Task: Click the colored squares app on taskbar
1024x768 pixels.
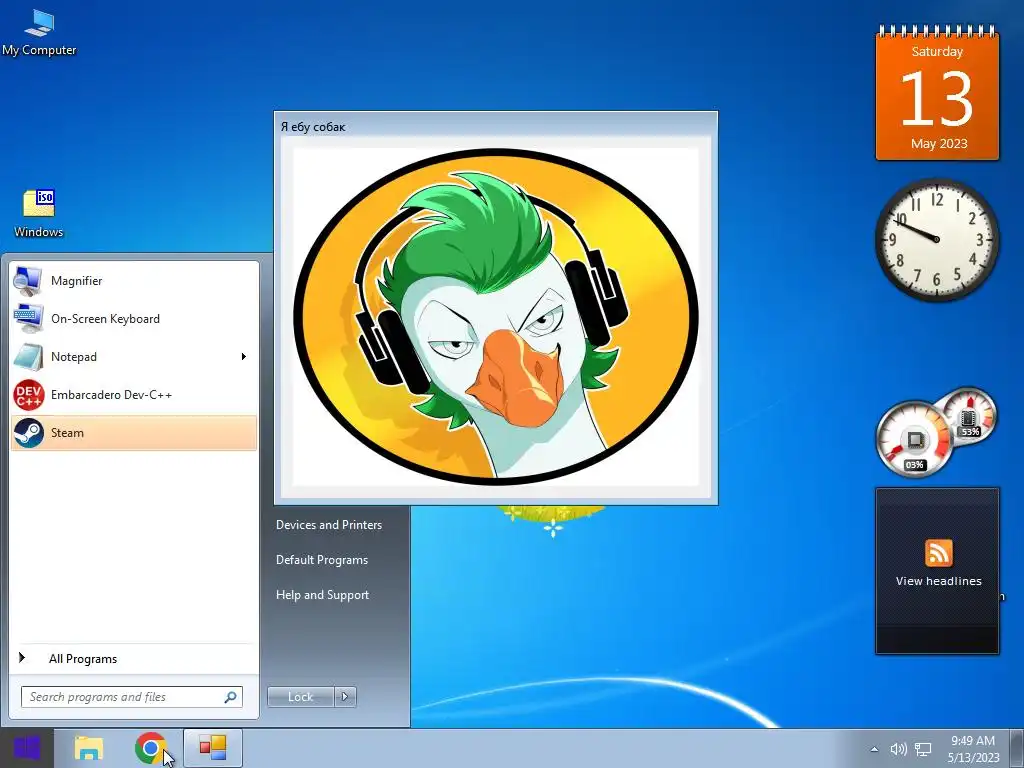Action: pyautogui.click(x=212, y=748)
